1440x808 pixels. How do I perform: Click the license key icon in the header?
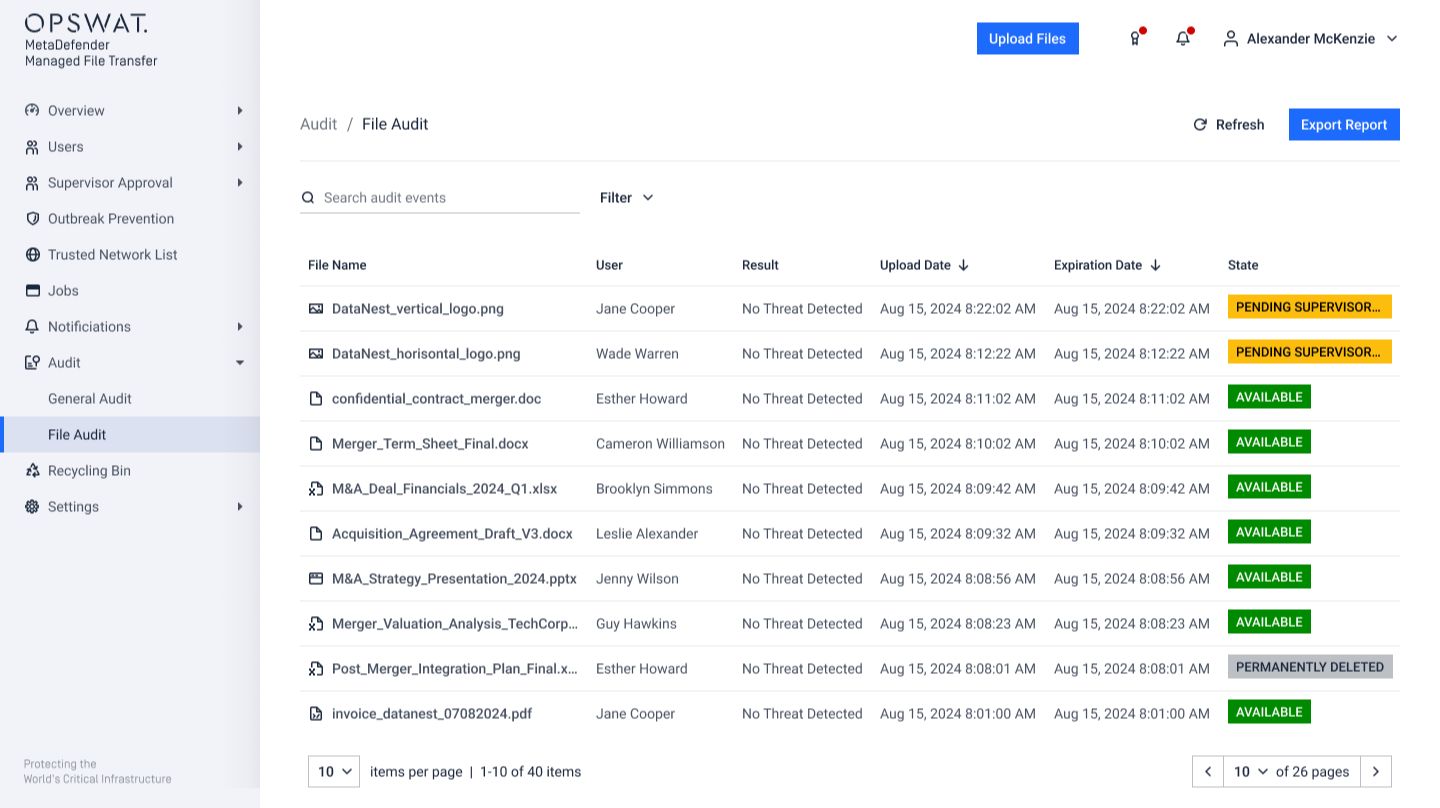click(1135, 37)
